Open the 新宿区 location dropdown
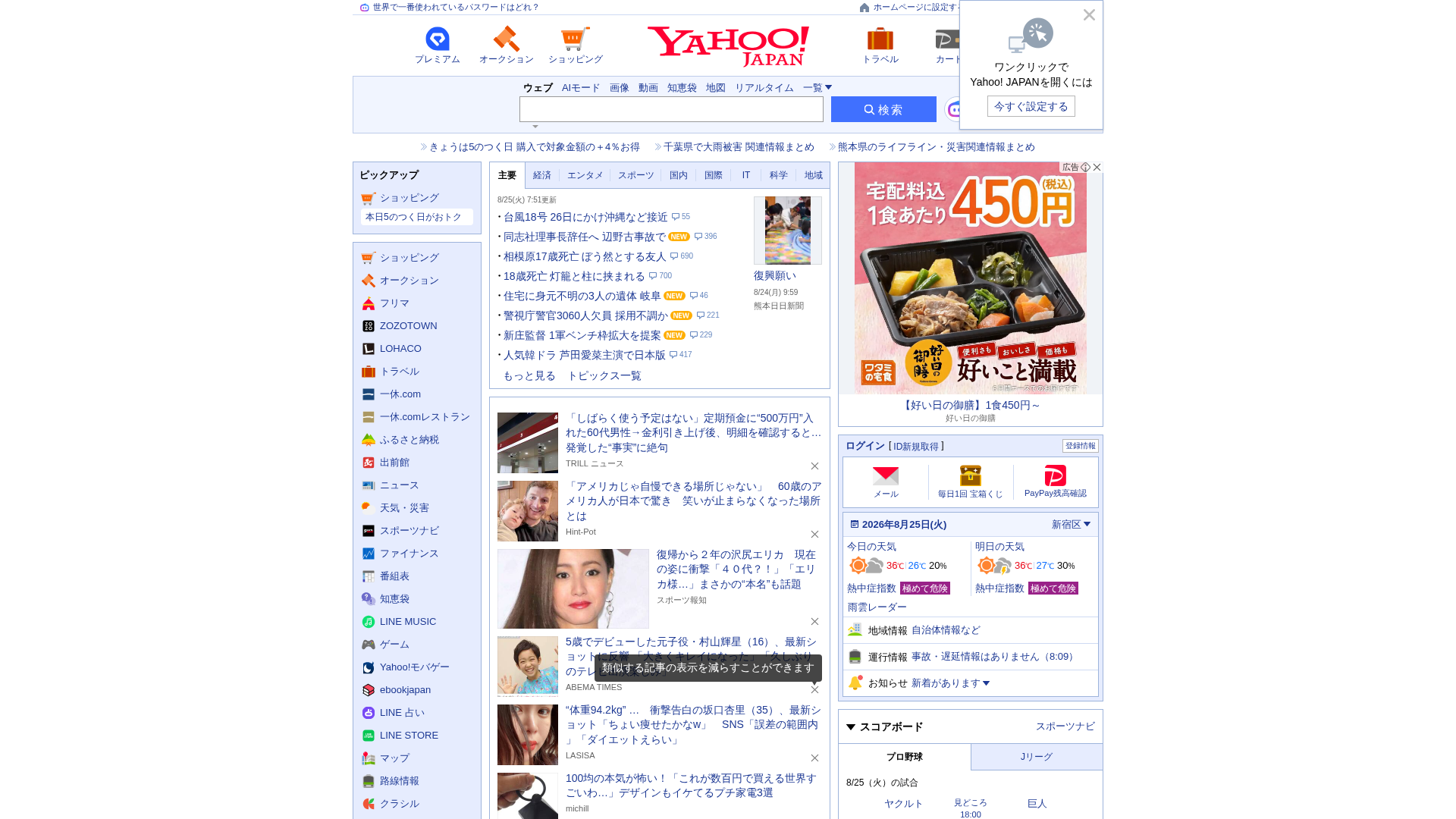The image size is (1456, 819). tap(1071, 524)
